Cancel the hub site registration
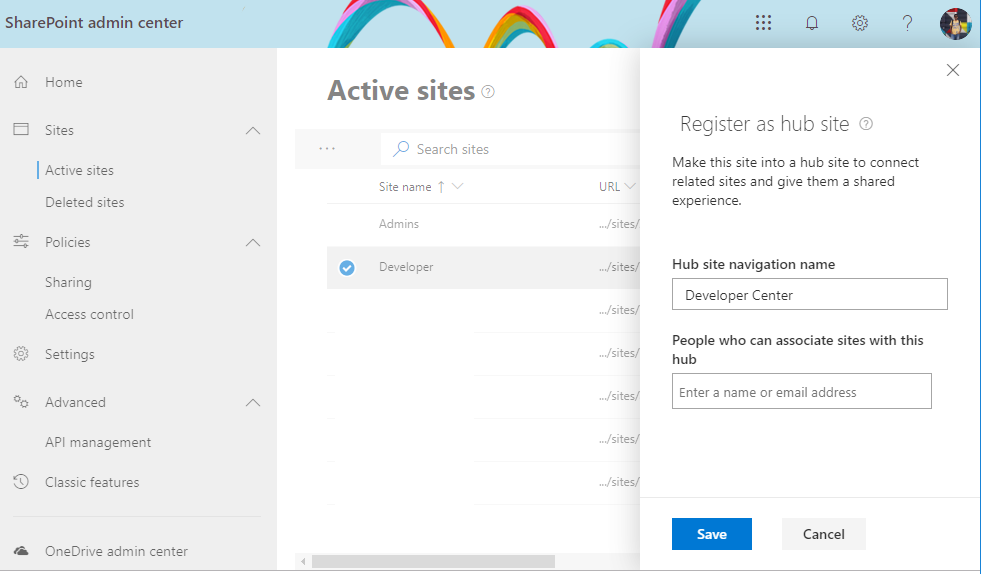The width and height of the screenshot is (981, 574). coord(823,534)
